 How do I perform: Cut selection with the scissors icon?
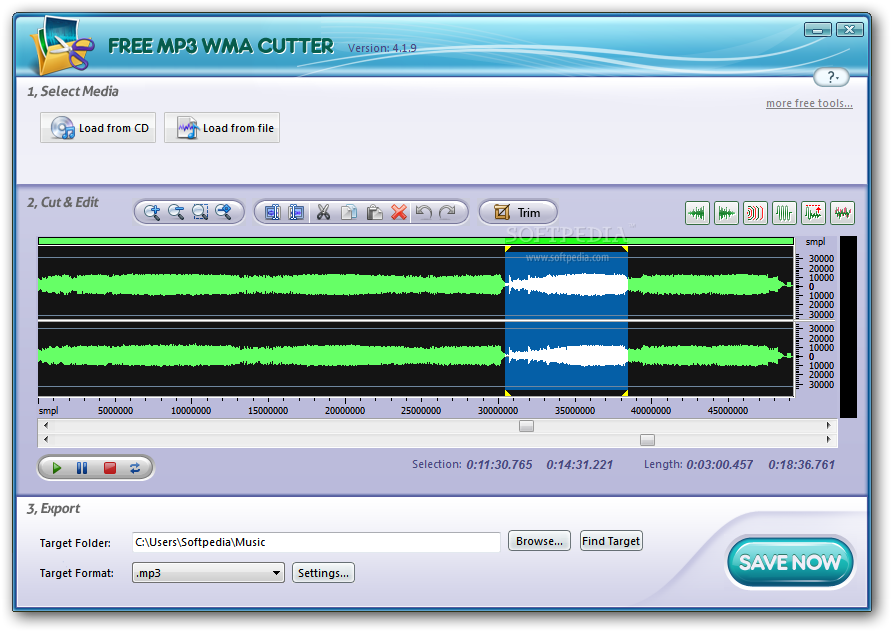pyautogui.click(x=323, y=212)
